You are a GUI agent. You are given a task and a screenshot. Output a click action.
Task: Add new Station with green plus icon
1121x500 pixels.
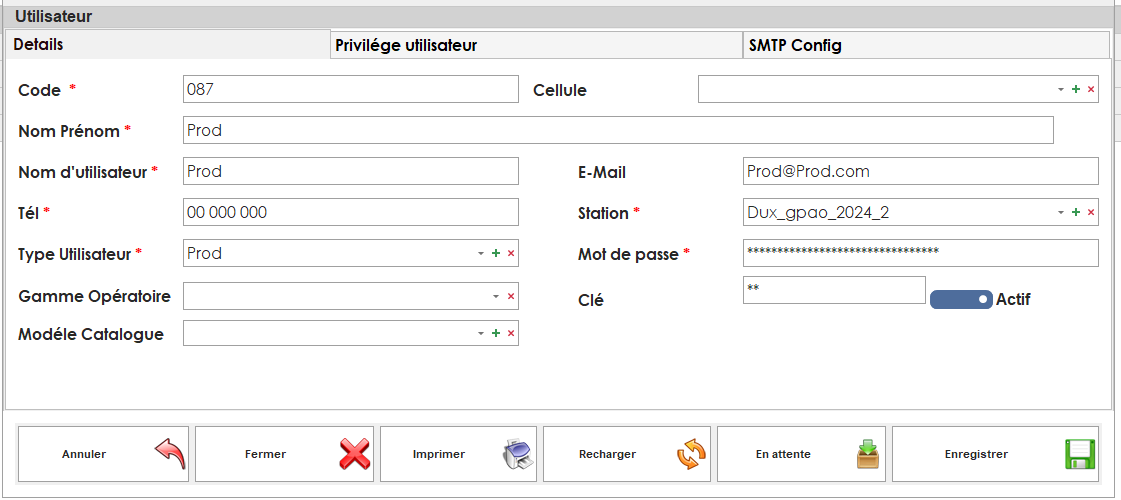tap(1076, 213)
